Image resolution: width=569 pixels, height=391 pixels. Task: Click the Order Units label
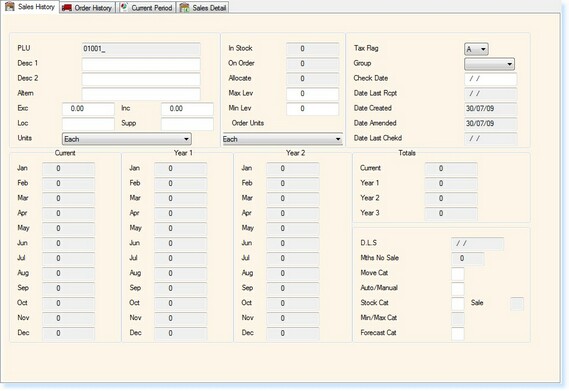[x=248, y=123]
